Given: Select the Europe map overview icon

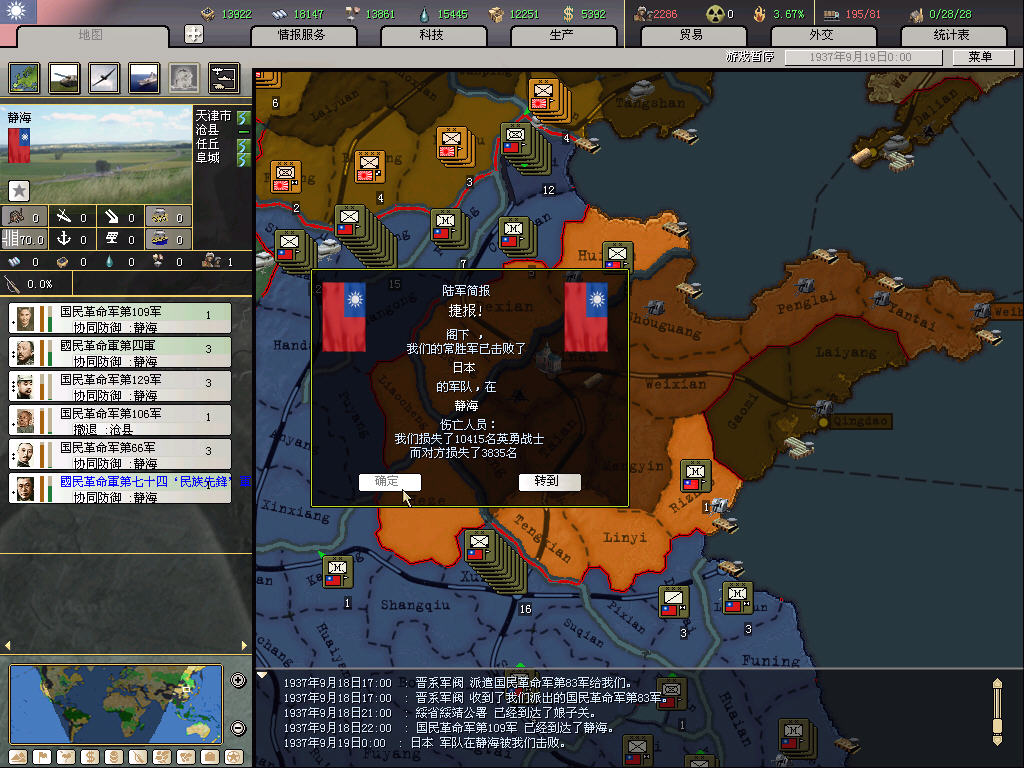Looking at the screenshot, I should 24,78.
